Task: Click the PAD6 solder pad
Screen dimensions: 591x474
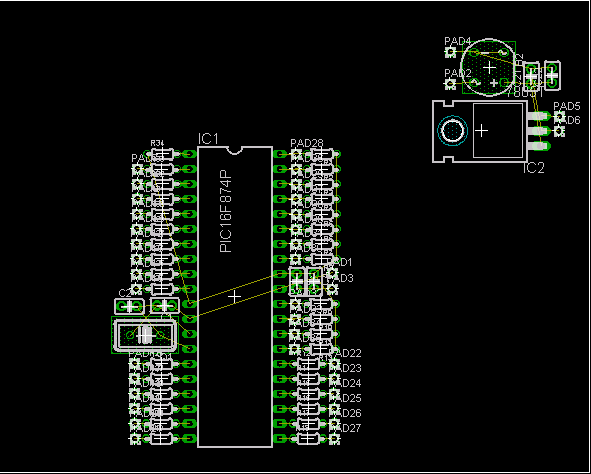Action: [x=560, y=131]
